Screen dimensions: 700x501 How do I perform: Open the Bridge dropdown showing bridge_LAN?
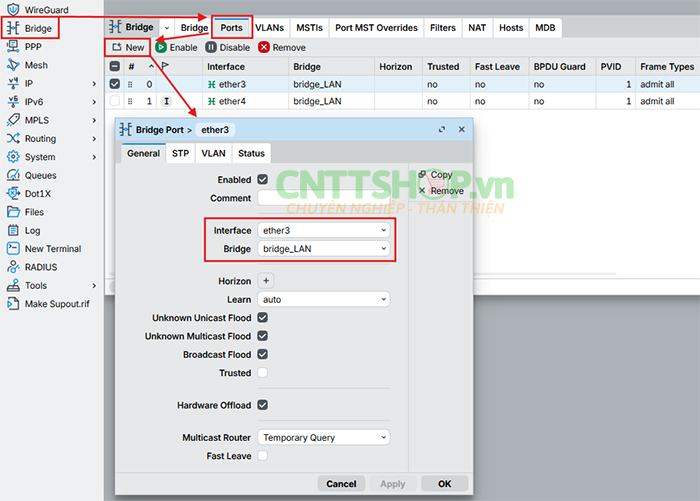tap(323, 249)
